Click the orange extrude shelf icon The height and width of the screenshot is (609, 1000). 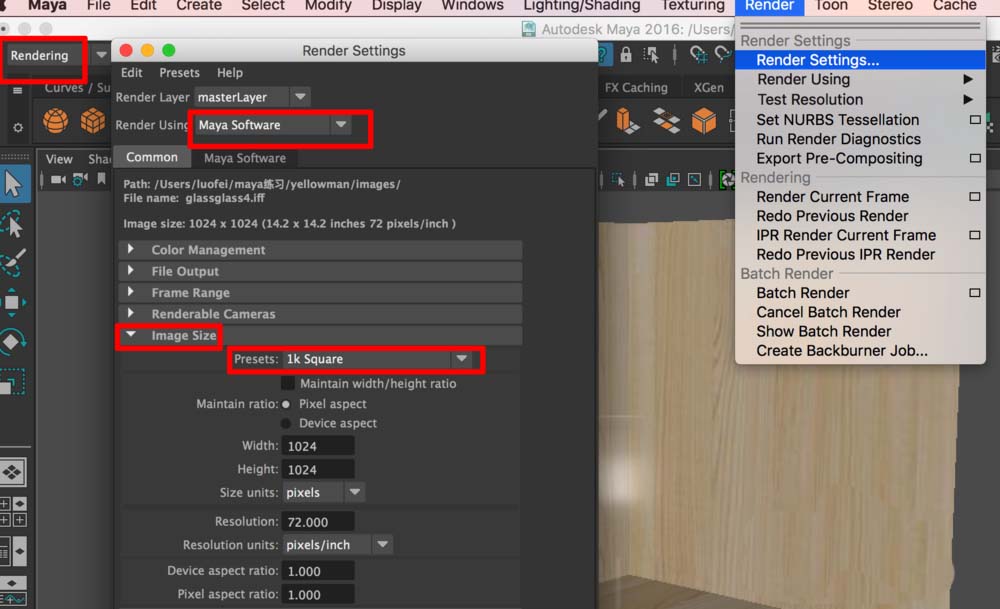pyautogui.click(x=627, y=121)
